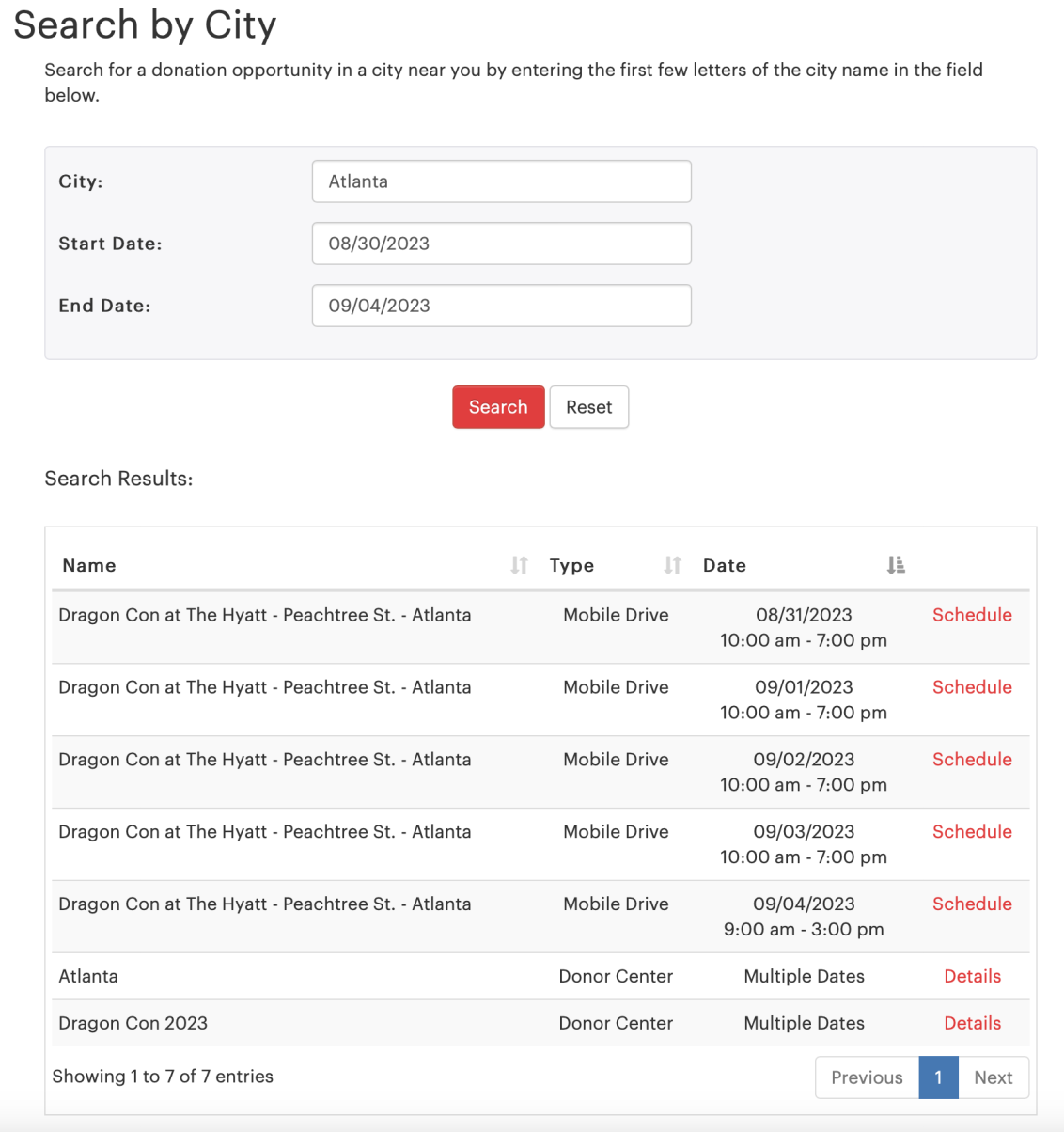Image resolution: width=1064 pixels, height=1132 pixels.
Task: Click the 'City:' field label
Action: [x=81, y=181]
